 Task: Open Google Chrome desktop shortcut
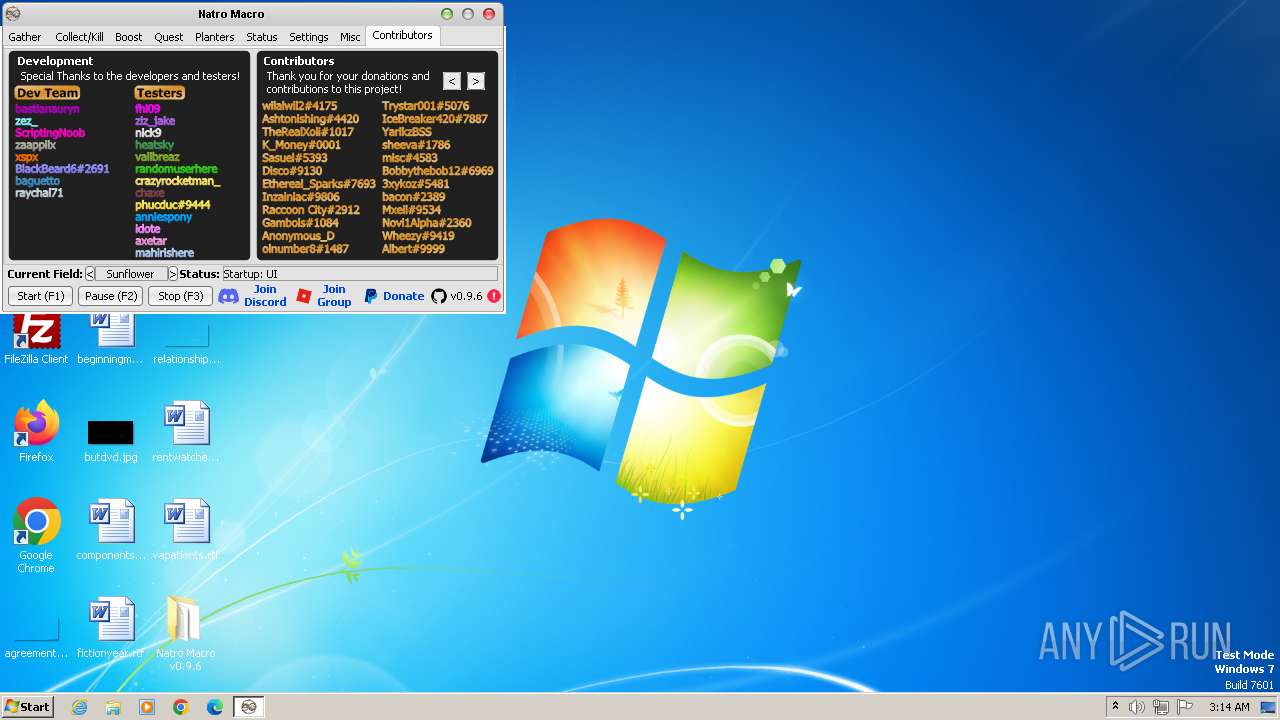point(36,536)
